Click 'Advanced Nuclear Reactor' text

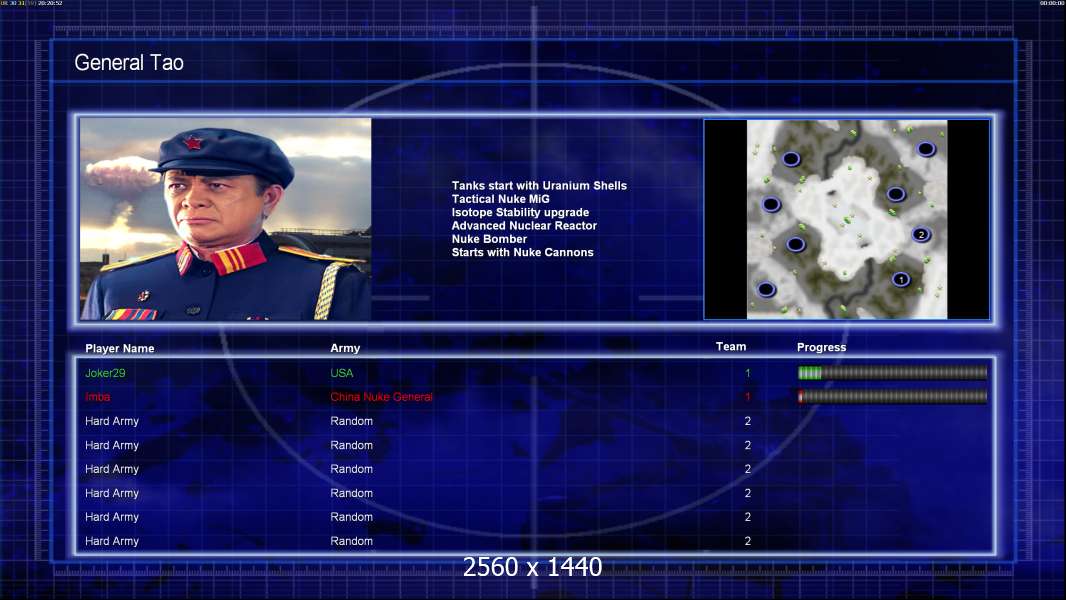(524, 226)
